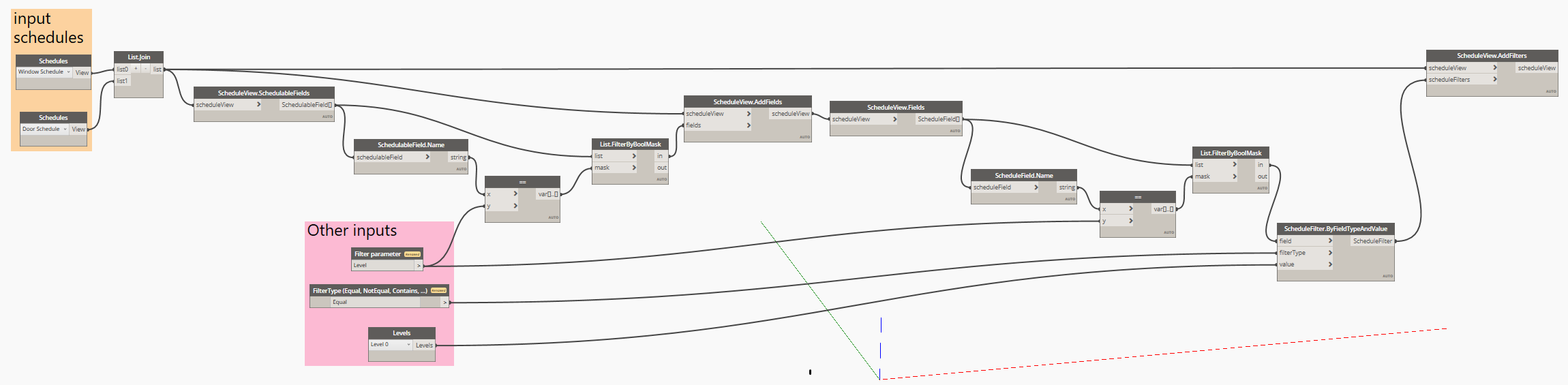Image resolution: width=1568 pixels, height=385 pixels.
Task: Click filterType input chevron on ScheduleFilter.ByFieldTypeAndValue
Action: point(1329,253)
